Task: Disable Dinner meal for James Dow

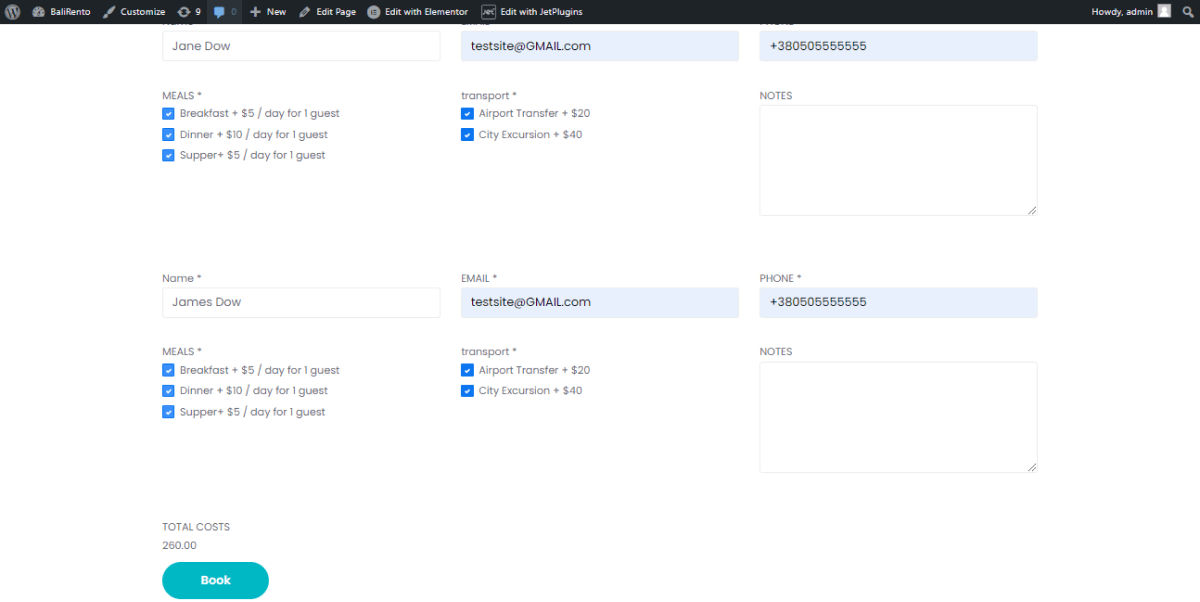Action: point(168,390)
